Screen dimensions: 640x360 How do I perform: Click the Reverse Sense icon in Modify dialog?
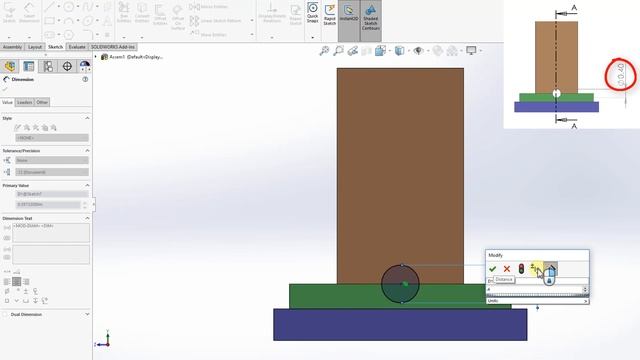(534, 269)
